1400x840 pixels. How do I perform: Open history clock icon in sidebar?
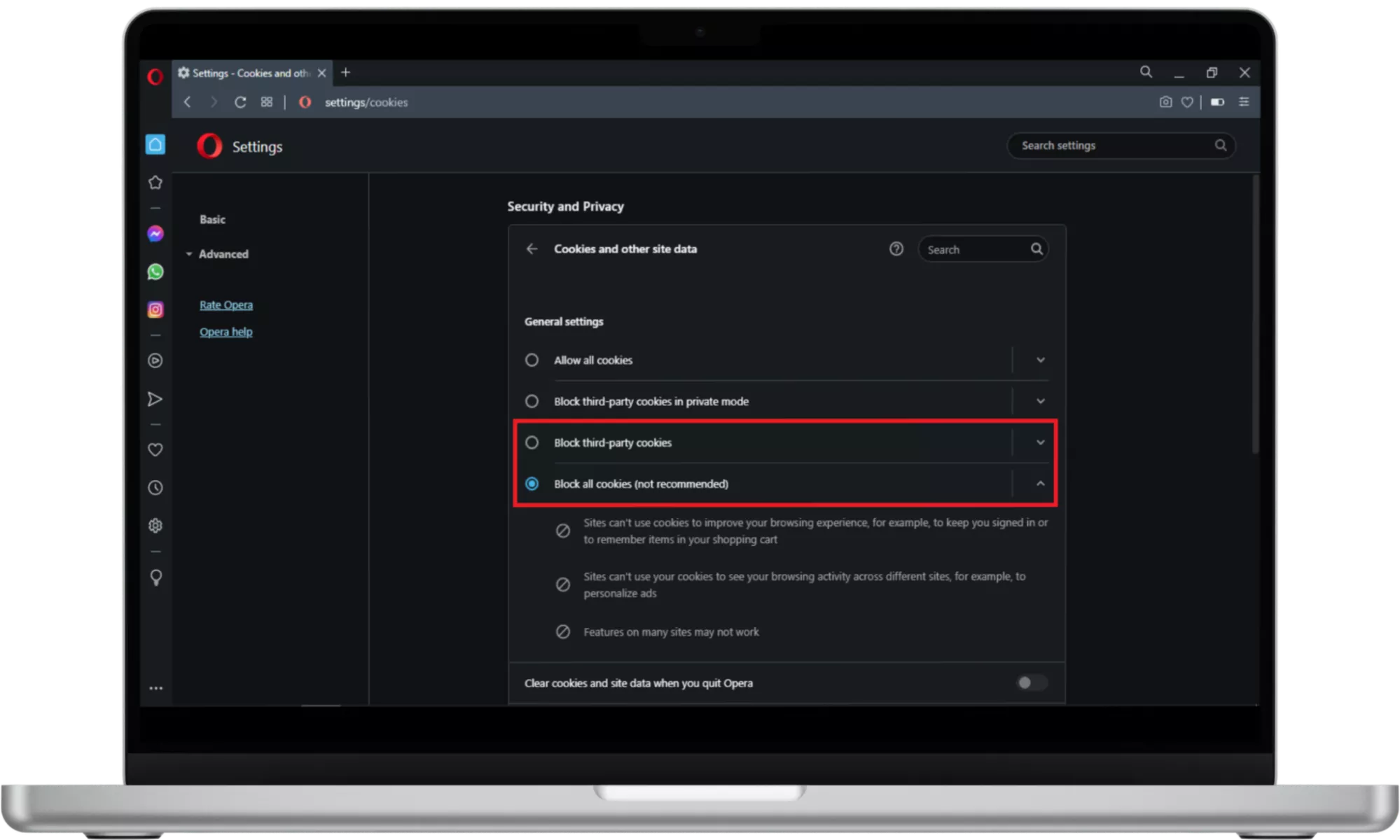click(x=155, y=488)
